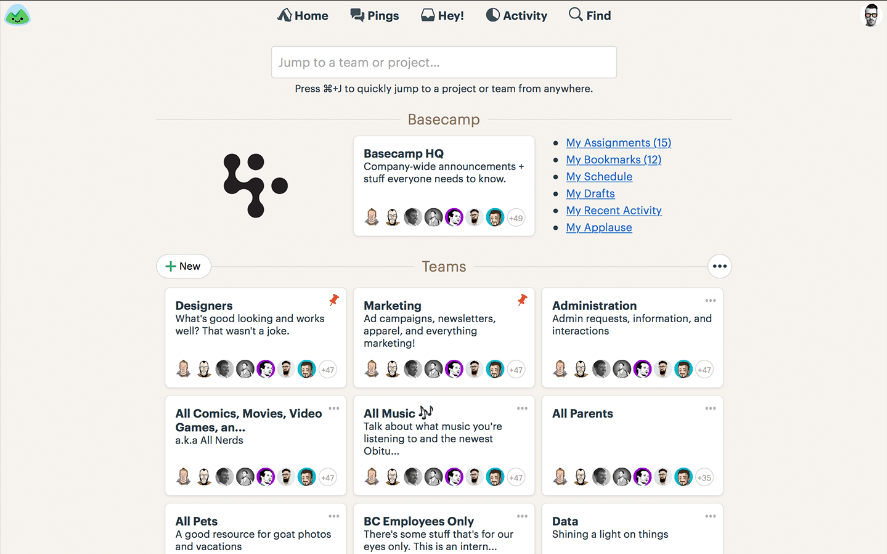
Task: Open your profile avatar menu
Action: [871, 15]
